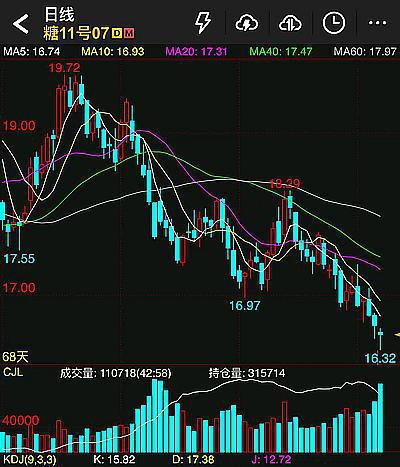400x467 pixels.
Task: Tap the back arrow icon
Action: (21, 24)
